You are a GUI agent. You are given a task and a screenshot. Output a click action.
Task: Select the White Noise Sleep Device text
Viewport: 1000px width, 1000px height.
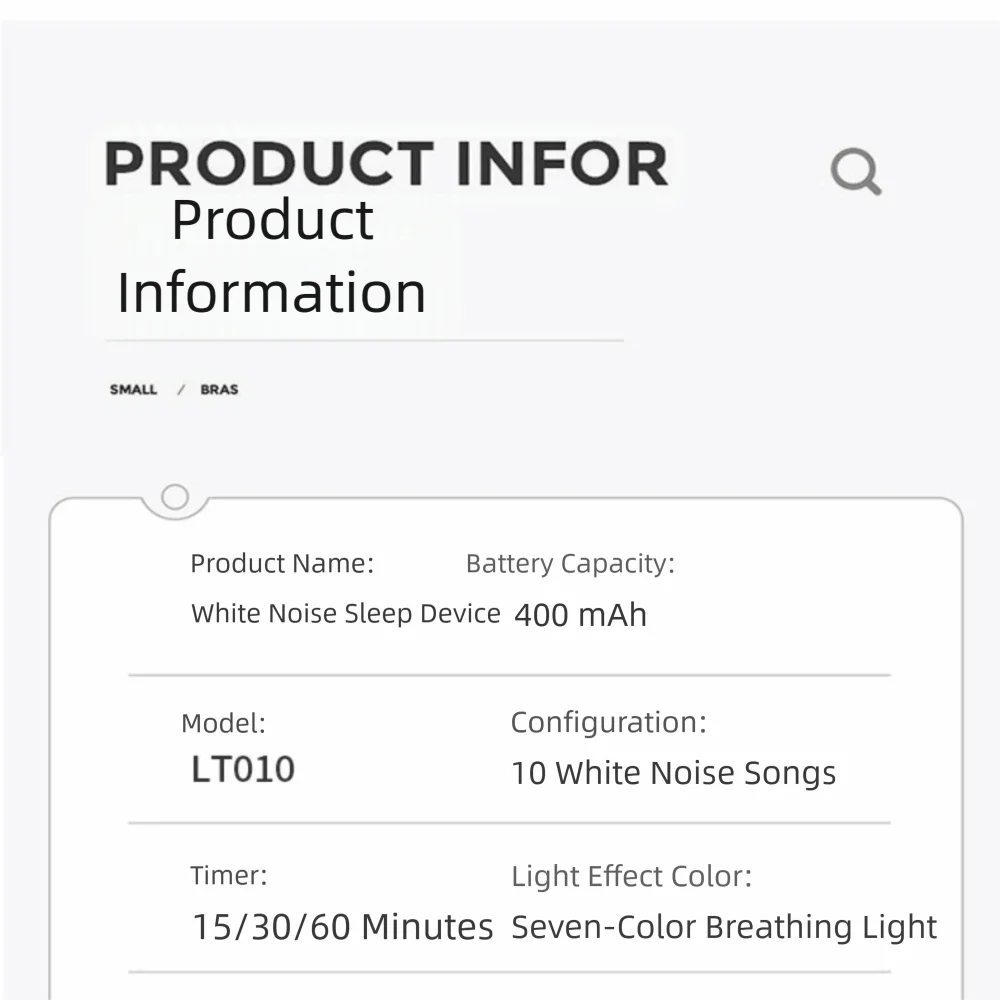(345, 613)
